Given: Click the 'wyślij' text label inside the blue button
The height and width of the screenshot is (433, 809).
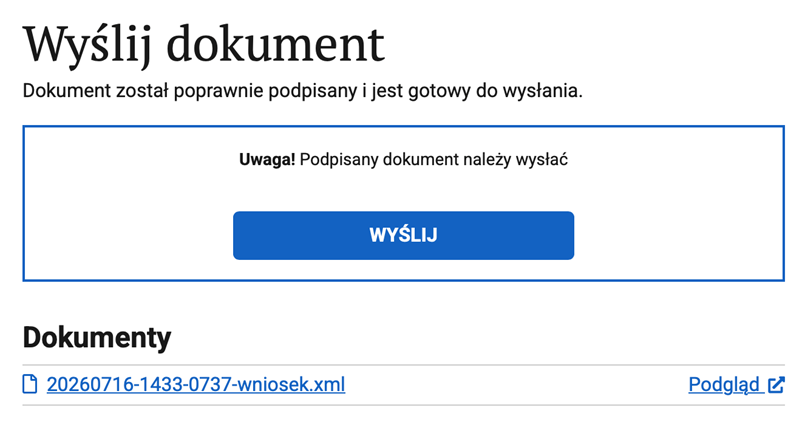Looking at the screenshot, I should point(403,235).
